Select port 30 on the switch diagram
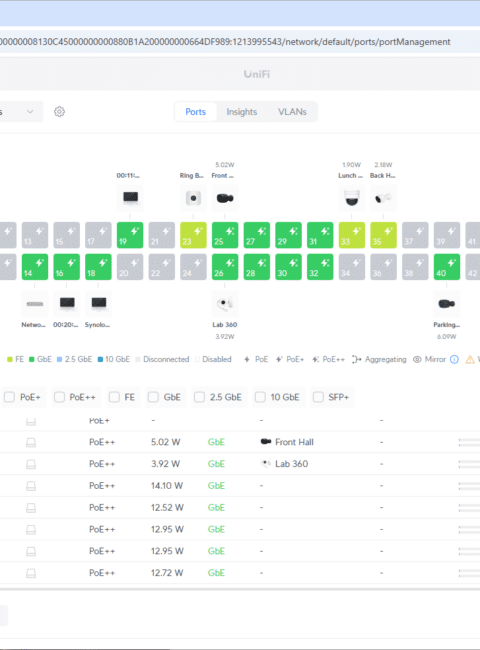 coord(288,267)
